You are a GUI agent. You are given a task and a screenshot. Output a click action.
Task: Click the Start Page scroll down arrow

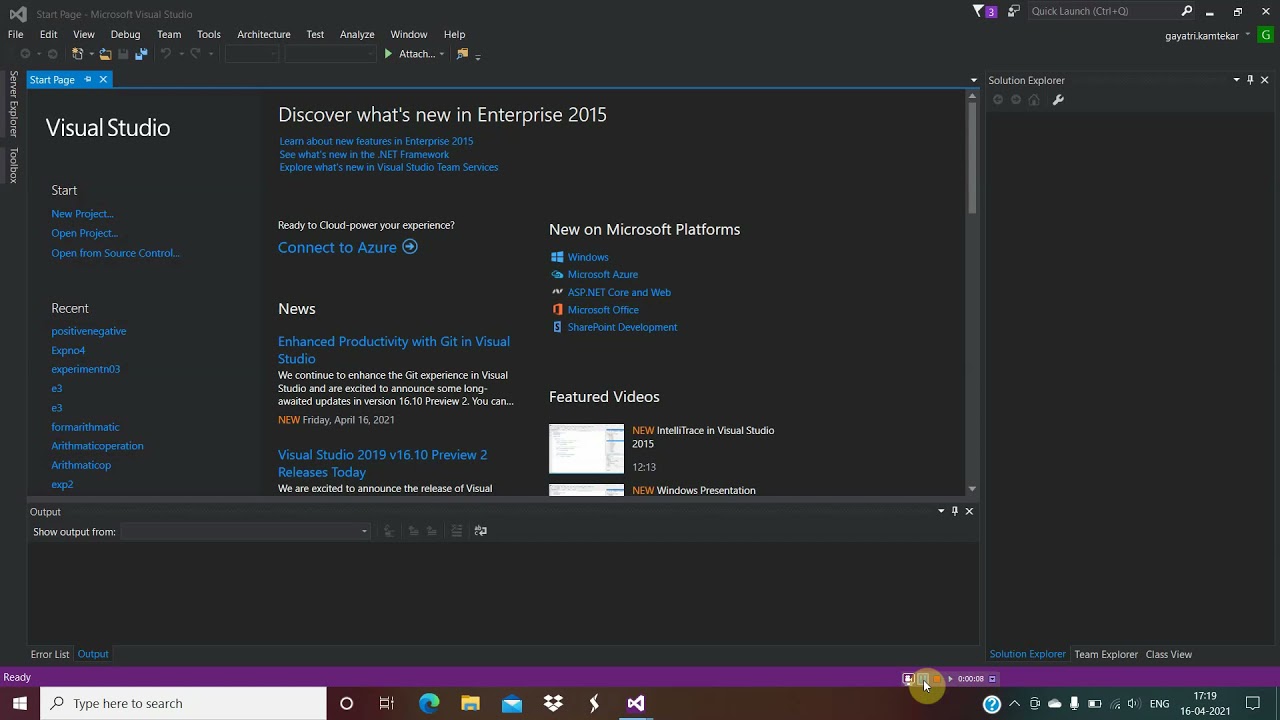(x=972, y=489)
